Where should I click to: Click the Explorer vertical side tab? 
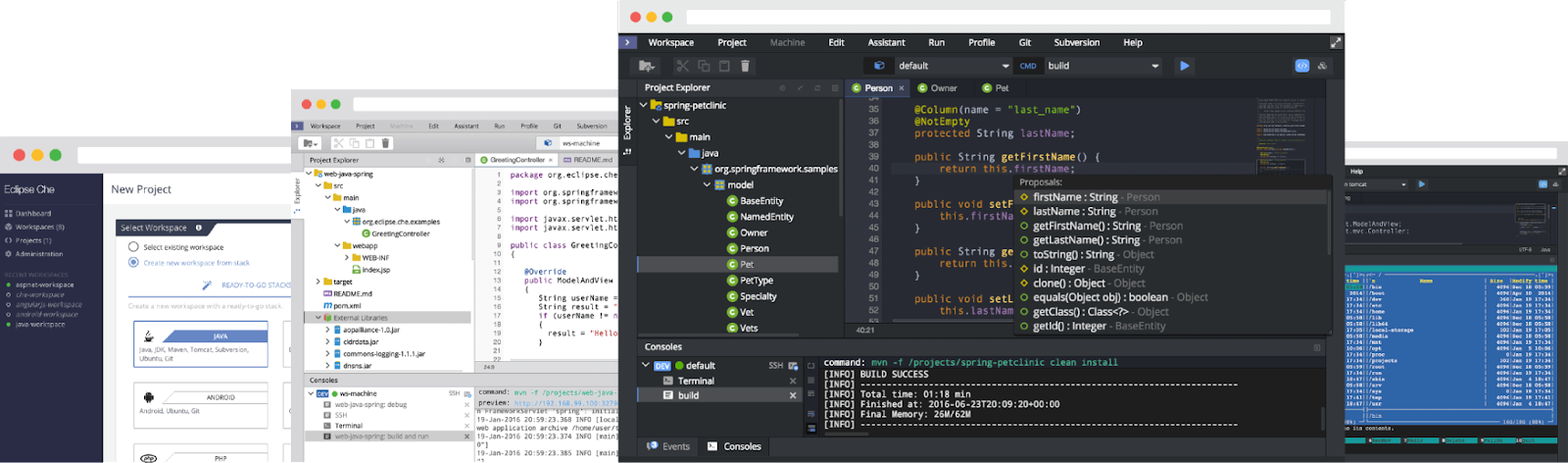coord(627,125)
